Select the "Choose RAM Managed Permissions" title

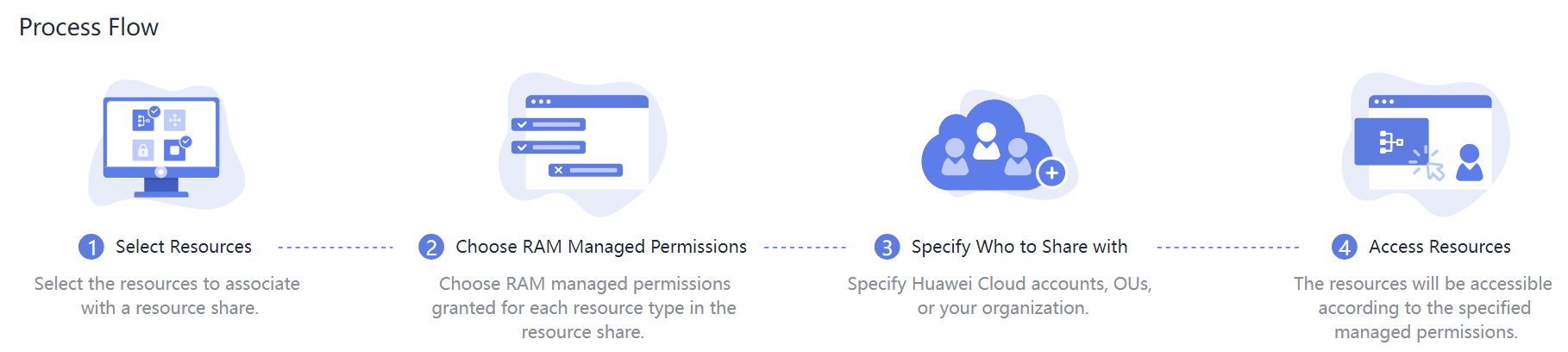(601, 247)
